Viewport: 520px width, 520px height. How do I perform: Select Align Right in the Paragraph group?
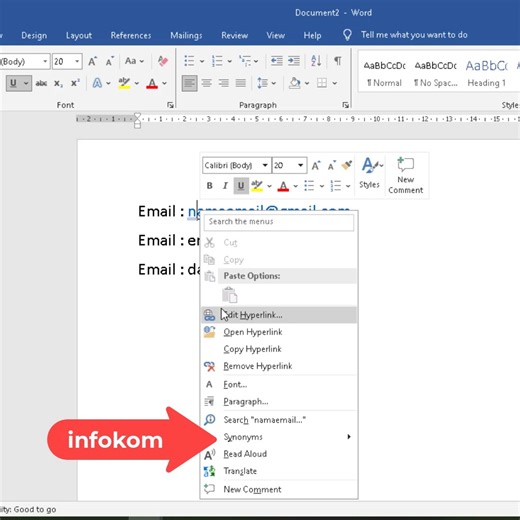(224, 83)
